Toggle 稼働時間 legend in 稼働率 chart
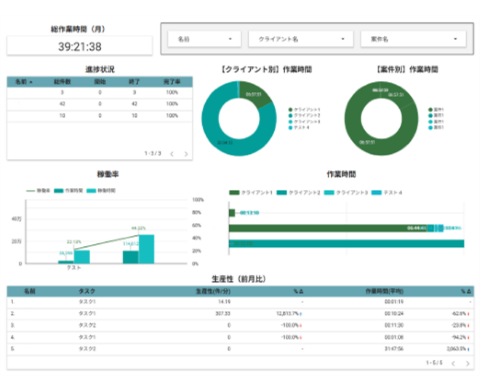This screenshot has height=391, width=480. coord(101,191)
